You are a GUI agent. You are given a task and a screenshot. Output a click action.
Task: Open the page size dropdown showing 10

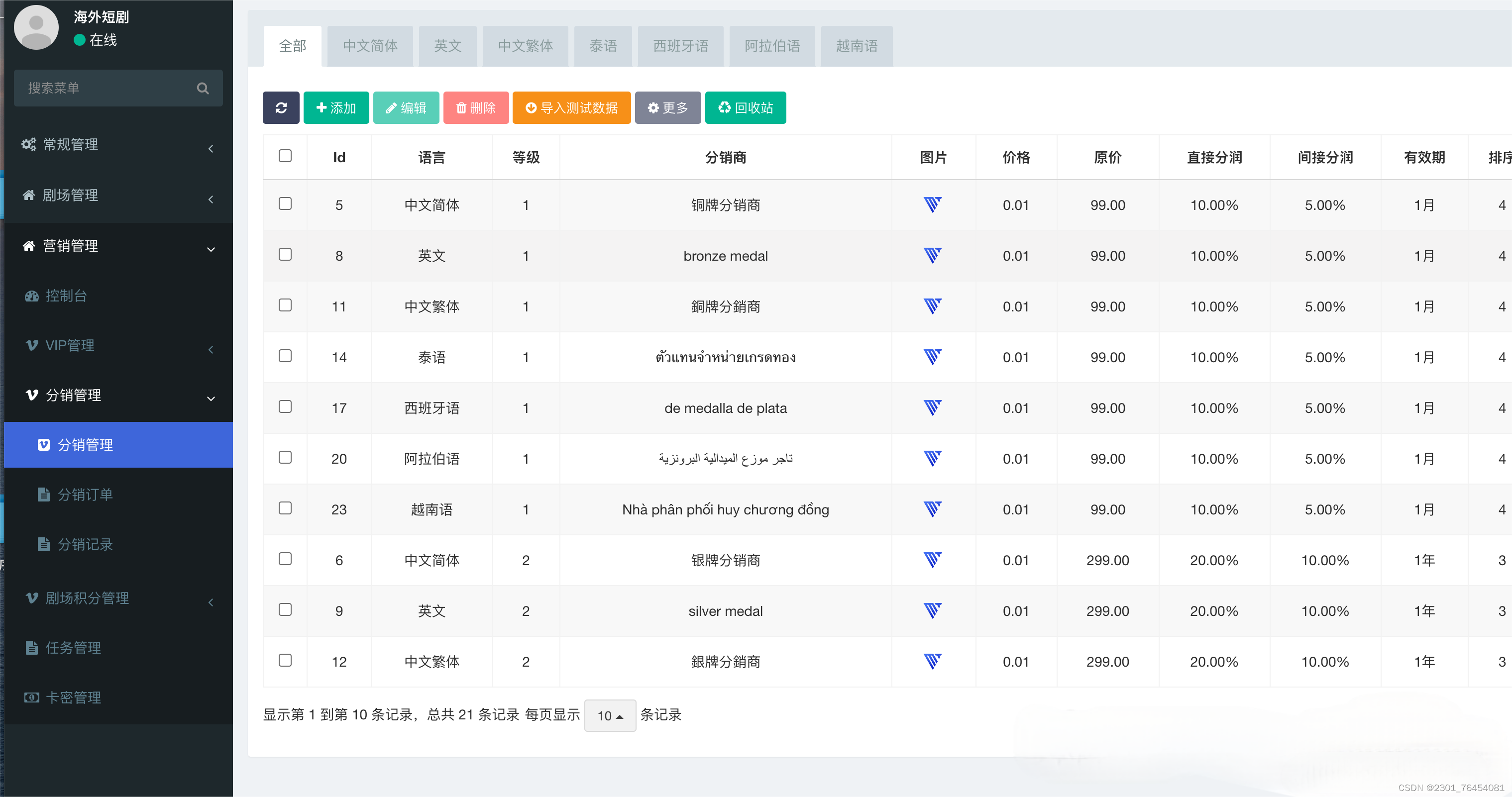click(x=610, y=715)
